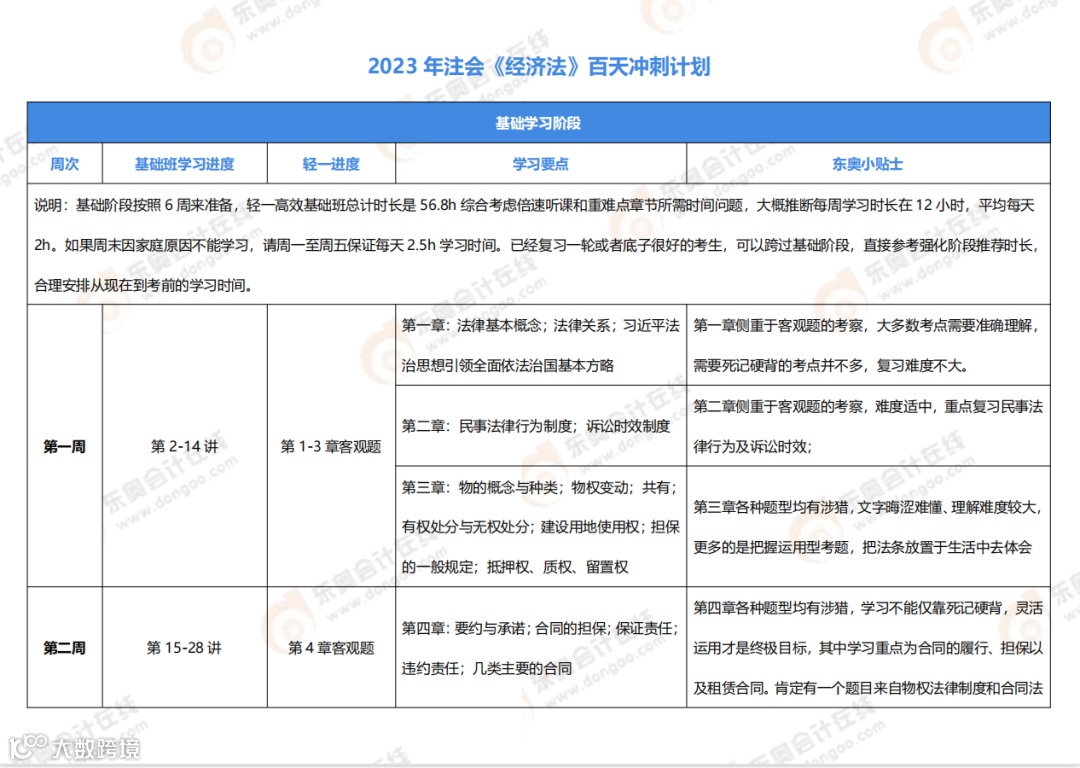Click the tip 第三章各种题型均有涉猎
1080x768 pixels.
tap(868, 527)
